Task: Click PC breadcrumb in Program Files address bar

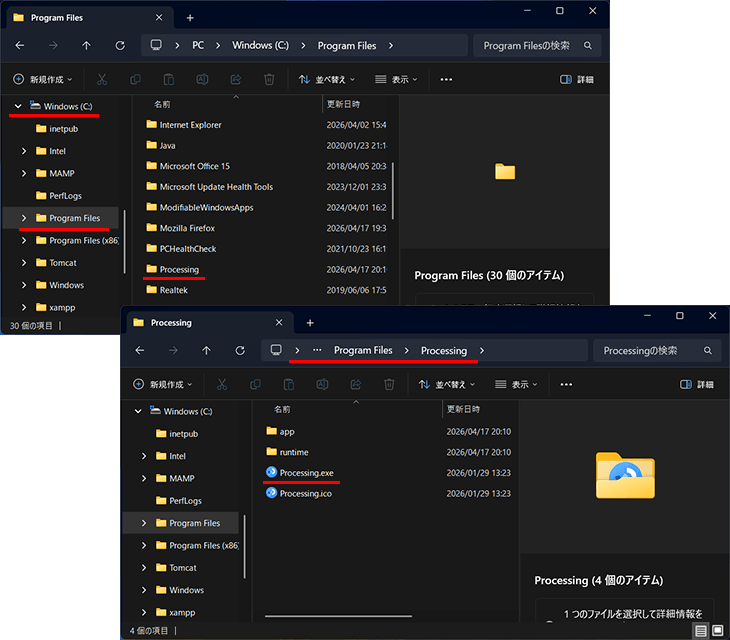Action: pos(198,45)
